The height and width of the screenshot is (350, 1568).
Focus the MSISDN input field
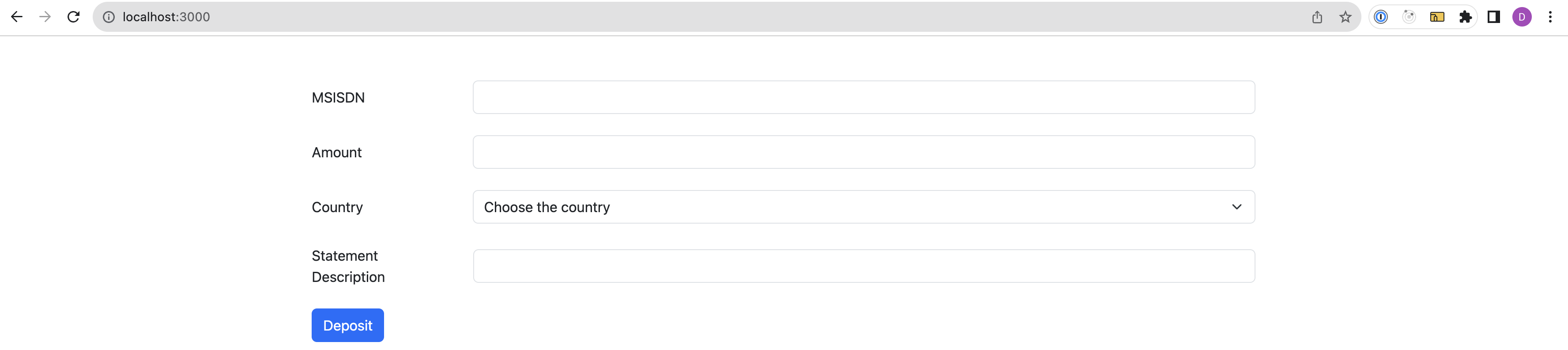point(863,98)
